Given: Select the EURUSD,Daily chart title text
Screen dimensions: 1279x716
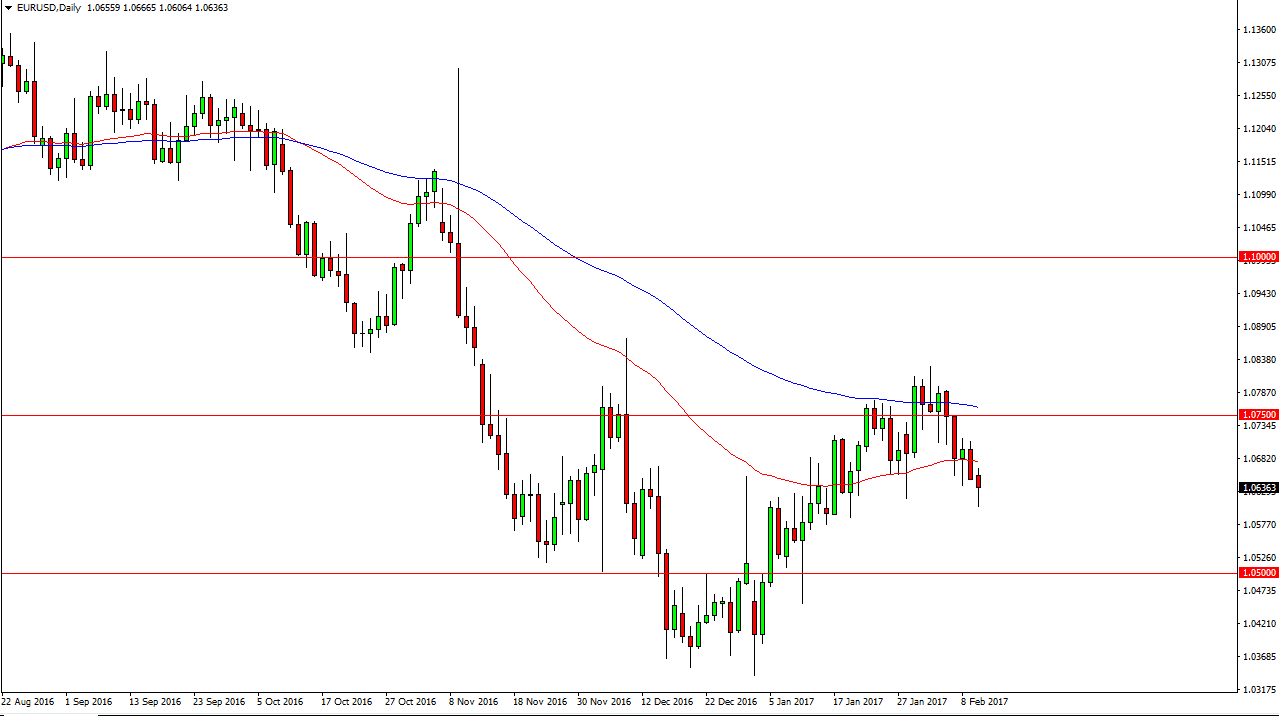Looking at the screenshot, I should [x=48, y=8].
